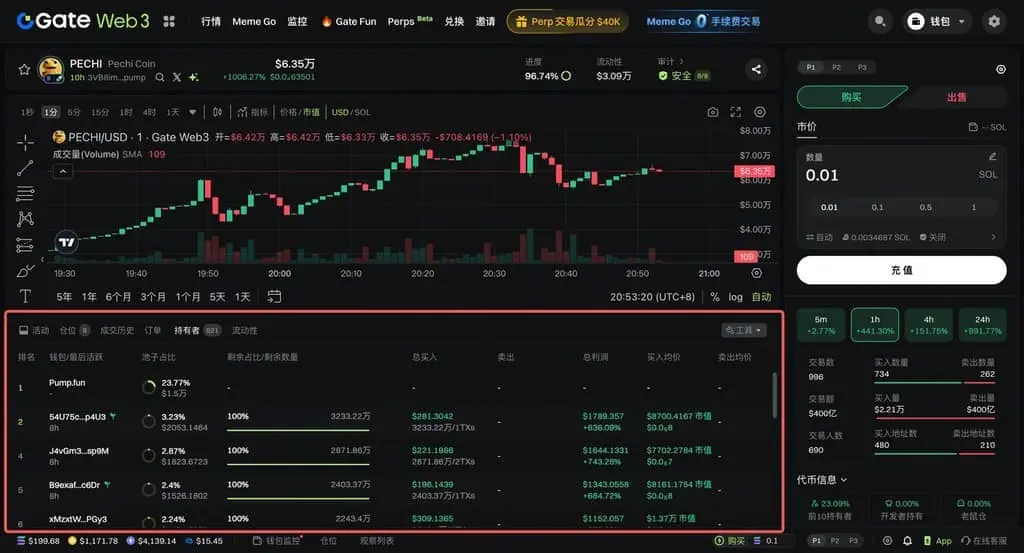Enter chart fullscreen mode

click(x=736, y=112)
